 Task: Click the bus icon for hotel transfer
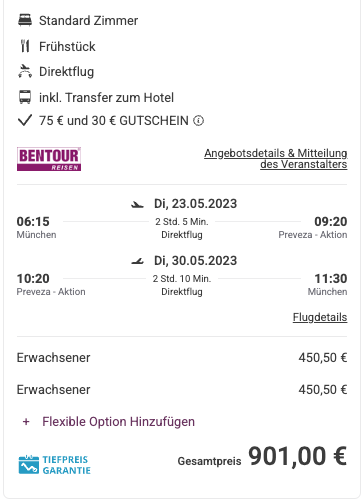25,97
